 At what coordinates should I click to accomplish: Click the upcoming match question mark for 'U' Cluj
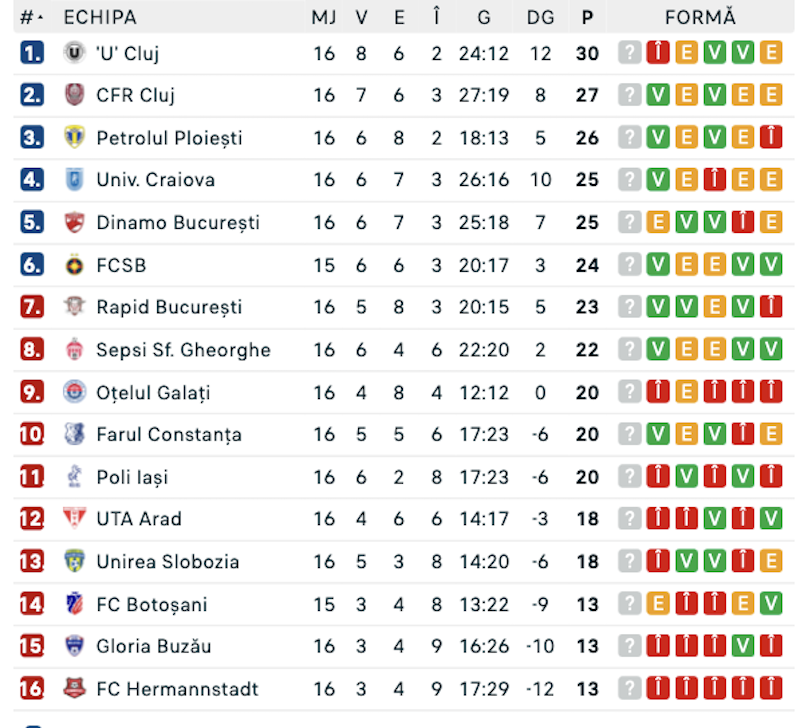(x=629, y=53)
